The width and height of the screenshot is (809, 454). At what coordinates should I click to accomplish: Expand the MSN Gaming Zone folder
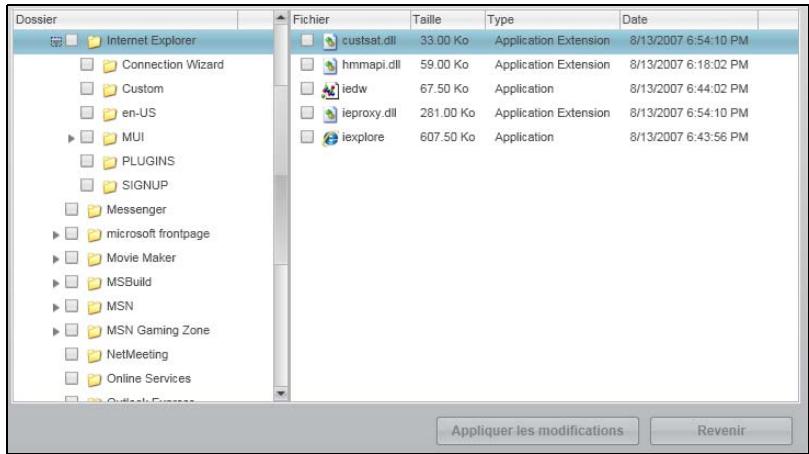57,330
